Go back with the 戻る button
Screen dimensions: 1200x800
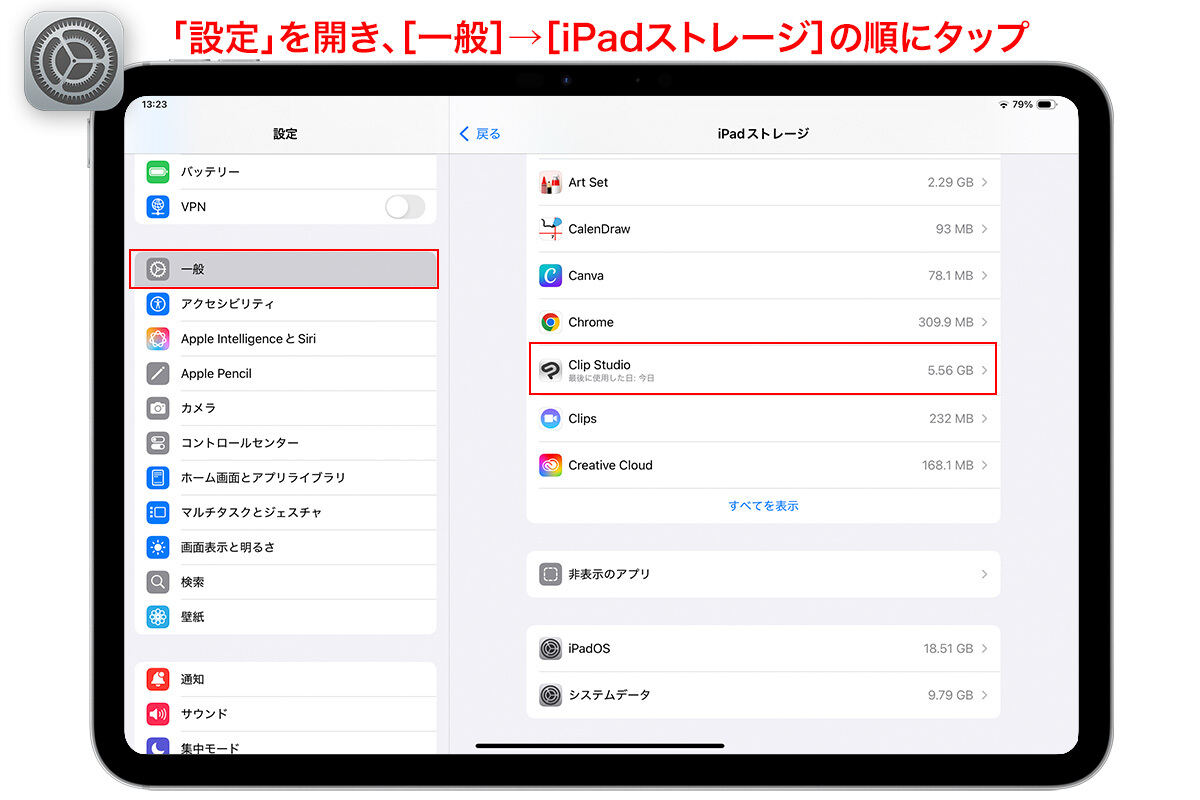pyautogui.click(x=480, y=134)
